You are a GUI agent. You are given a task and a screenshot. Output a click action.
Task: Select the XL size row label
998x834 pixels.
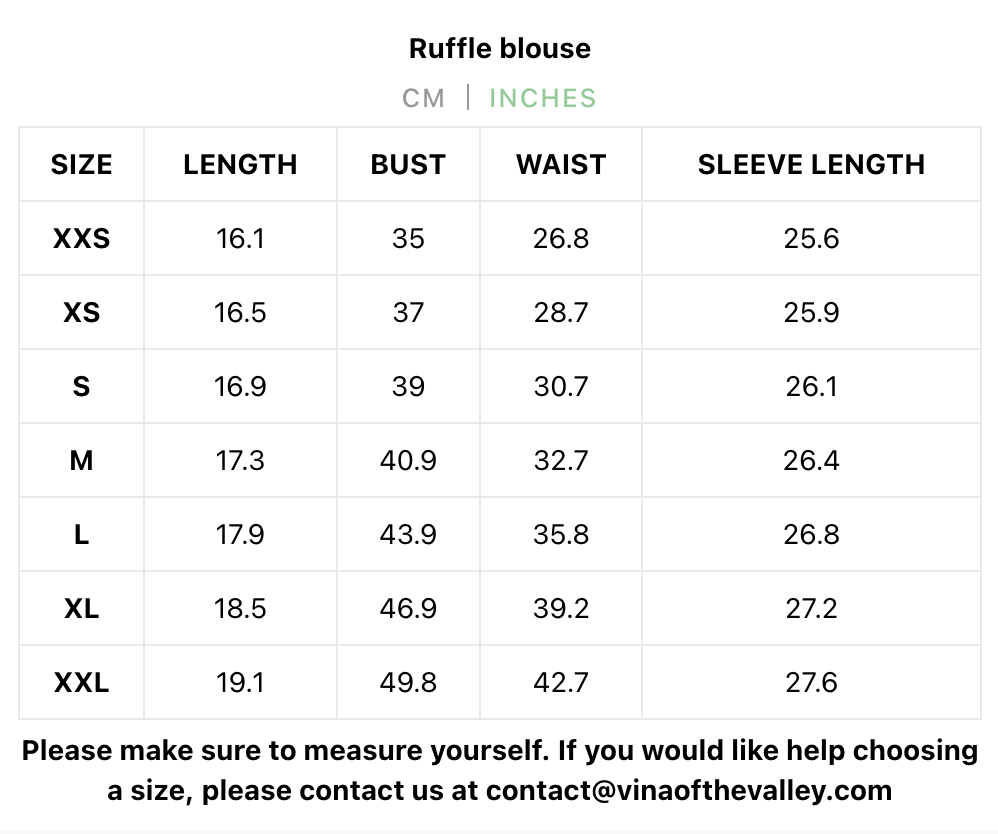[x=81, y=609]
